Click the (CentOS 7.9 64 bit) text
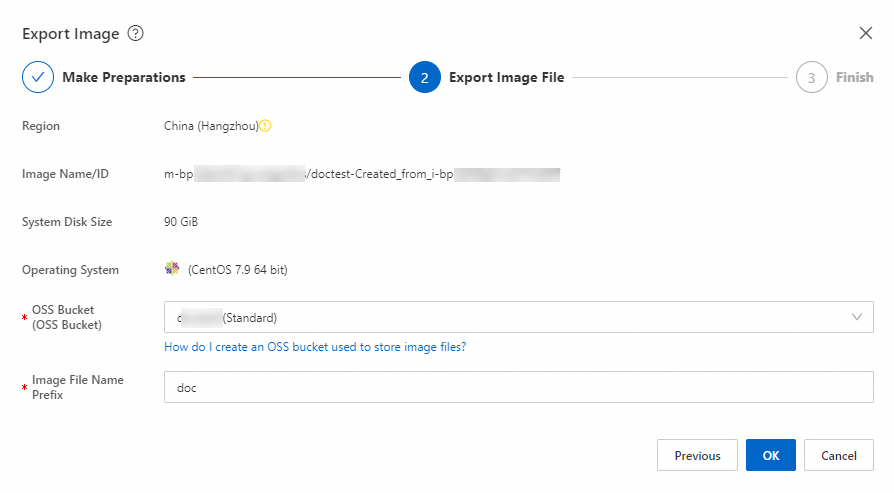Screen dimensions: 894x493 [238, 270]
